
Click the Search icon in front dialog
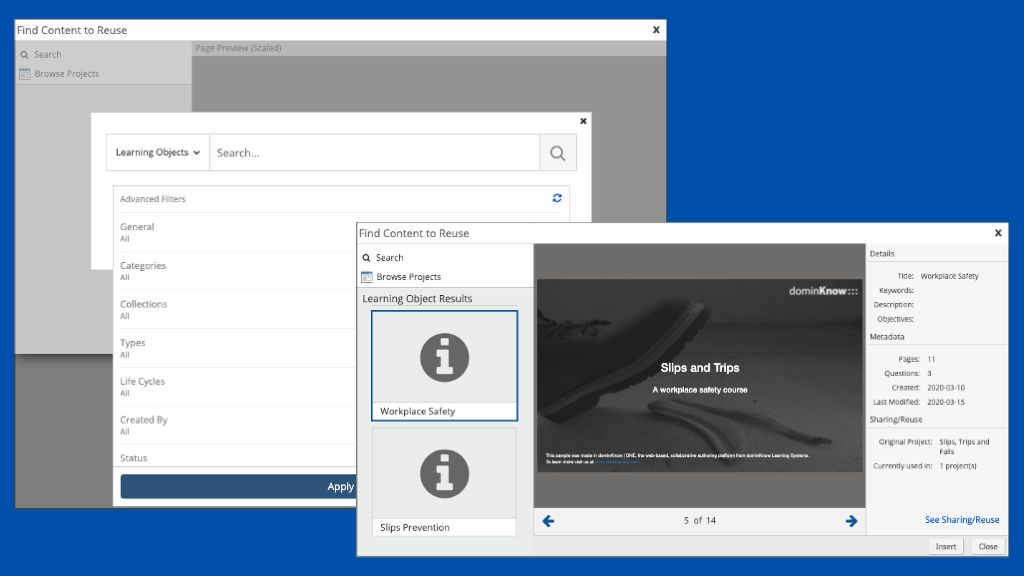tap(367, 258)
